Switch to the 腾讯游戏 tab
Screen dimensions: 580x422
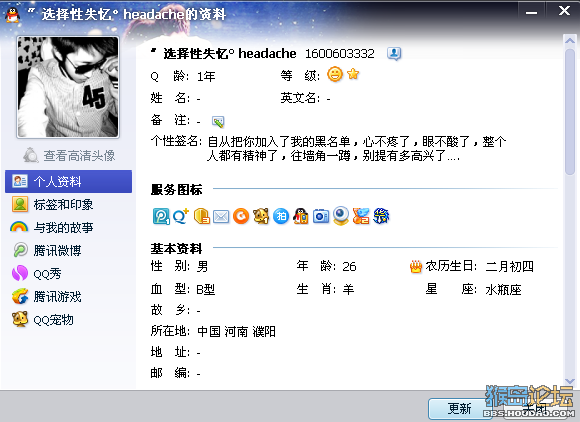pos(68,297)
